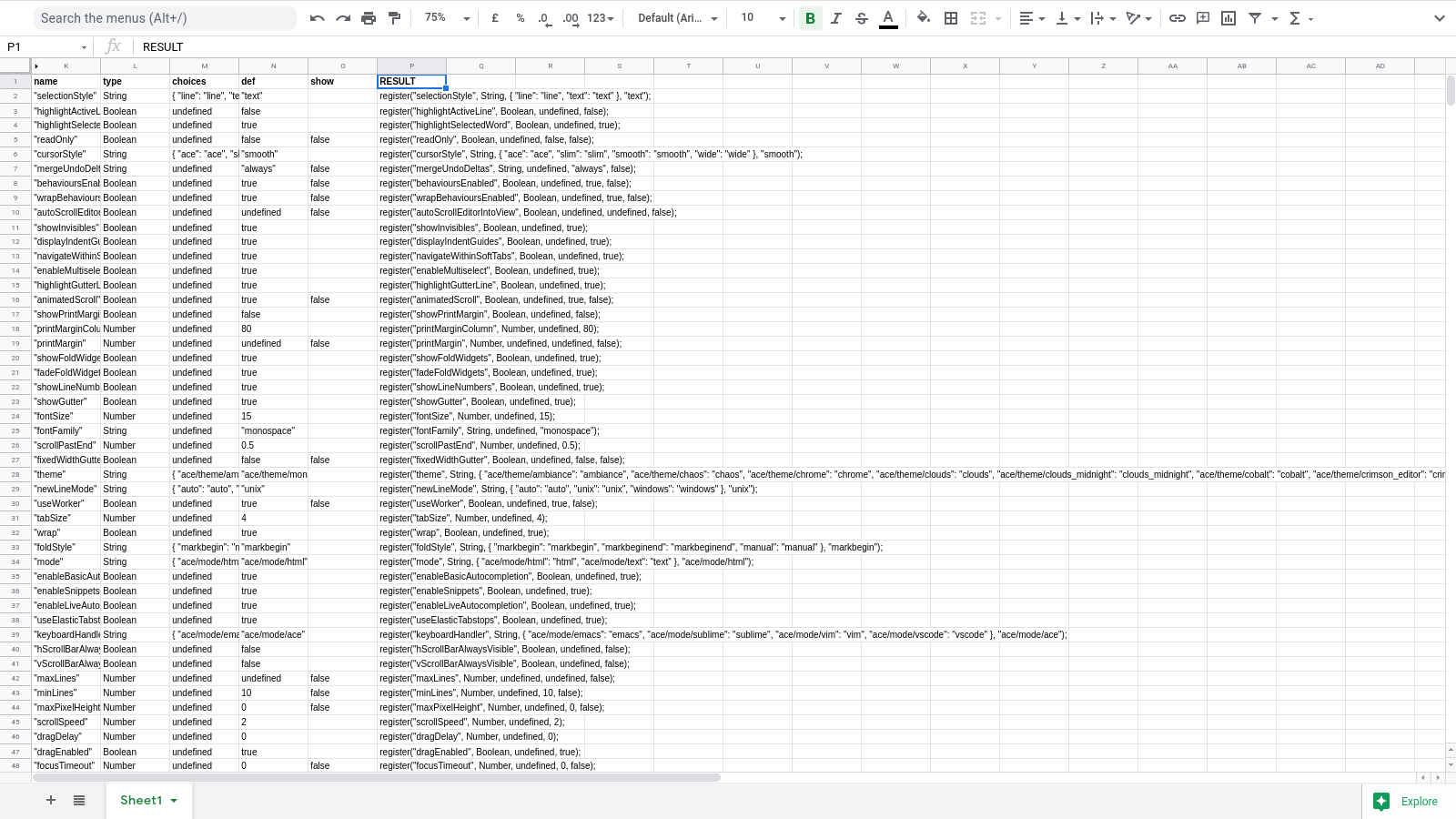Open the zoom level dropdown
The image size is (1456, 819).
tap(445, 17)
